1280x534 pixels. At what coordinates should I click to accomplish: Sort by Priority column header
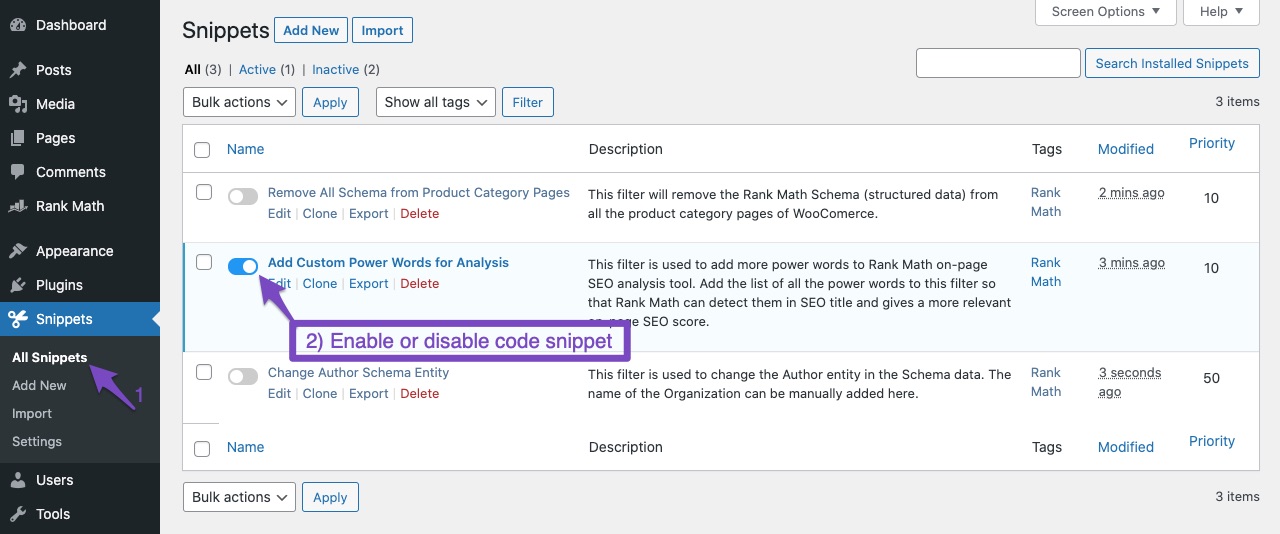1212,143
